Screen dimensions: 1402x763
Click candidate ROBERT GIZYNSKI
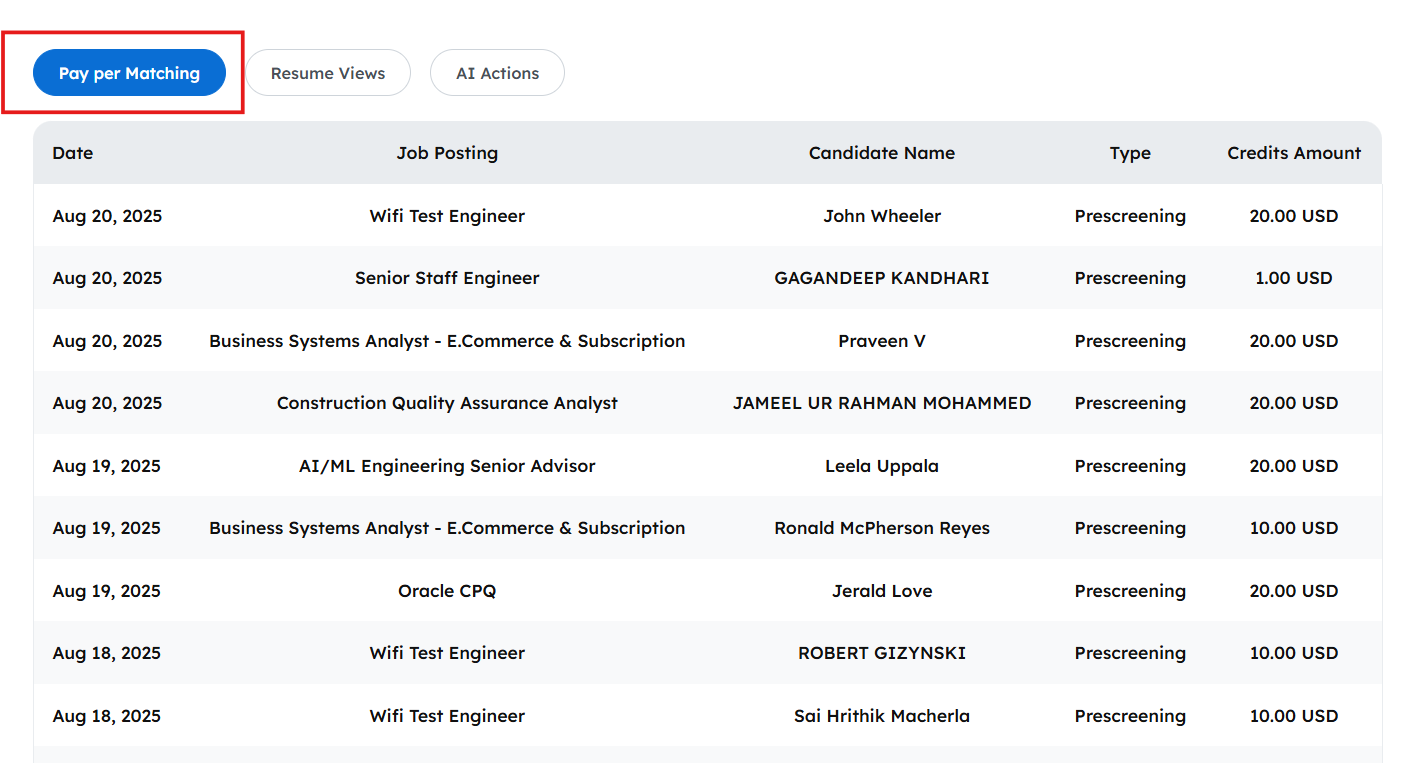coord(881,653)
